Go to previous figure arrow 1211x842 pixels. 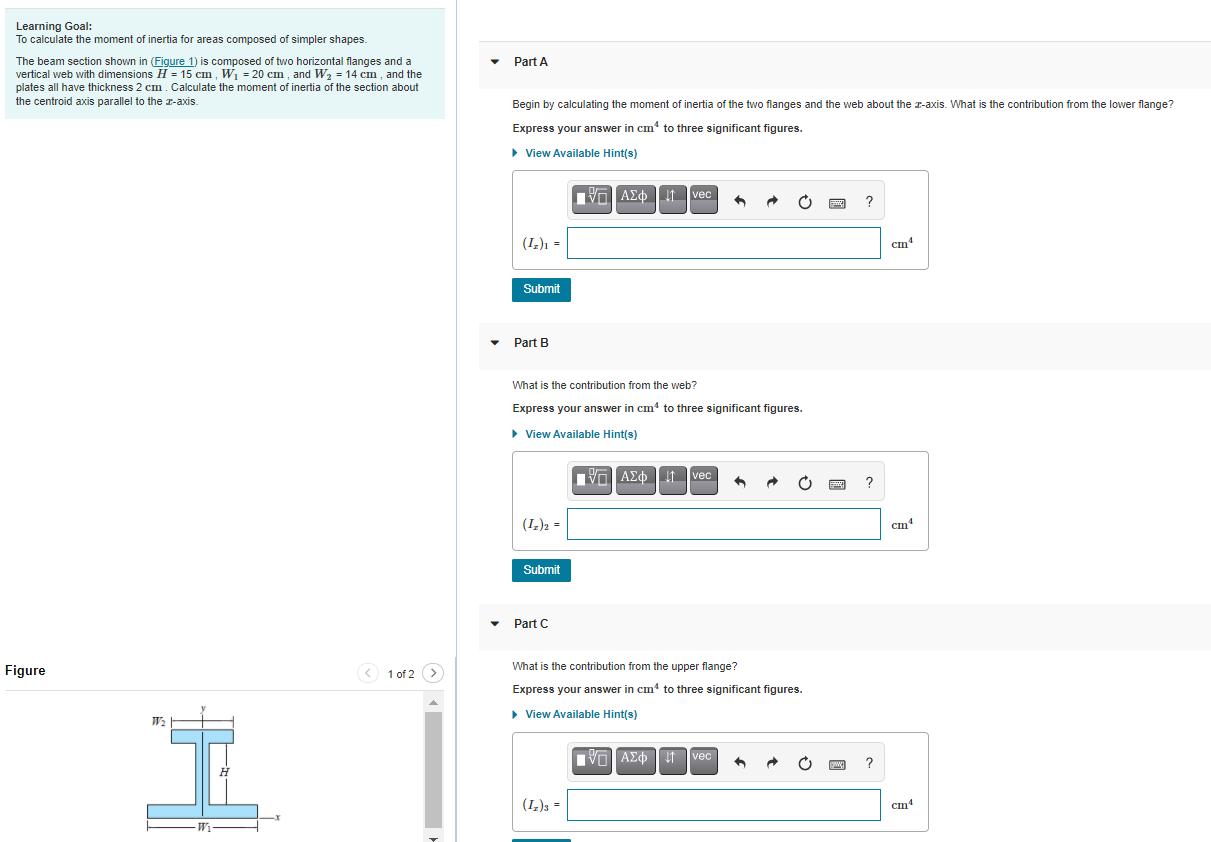click(x=368, y=673)
